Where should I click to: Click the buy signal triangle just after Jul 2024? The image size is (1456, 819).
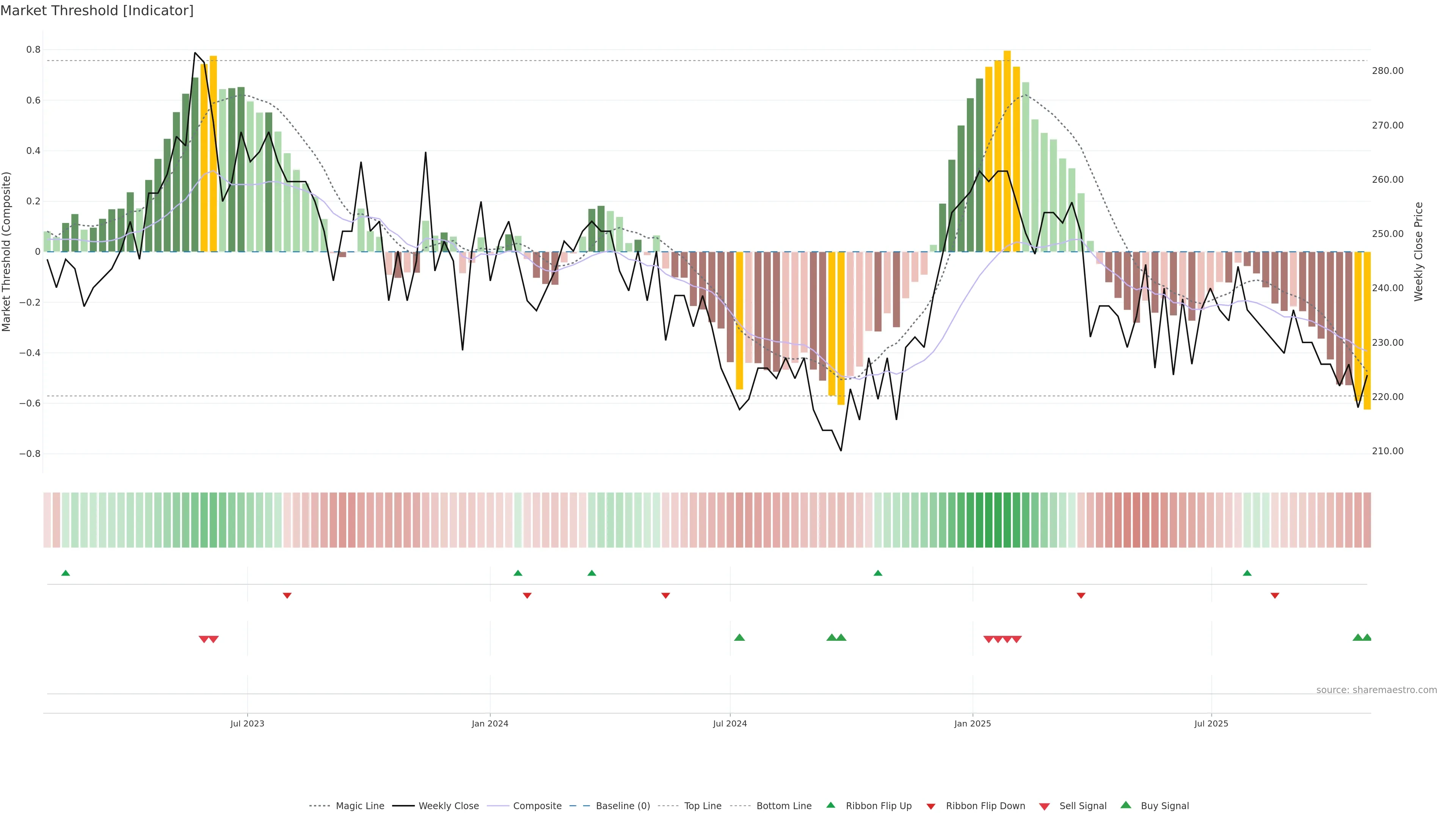click(x=739, y=637)
